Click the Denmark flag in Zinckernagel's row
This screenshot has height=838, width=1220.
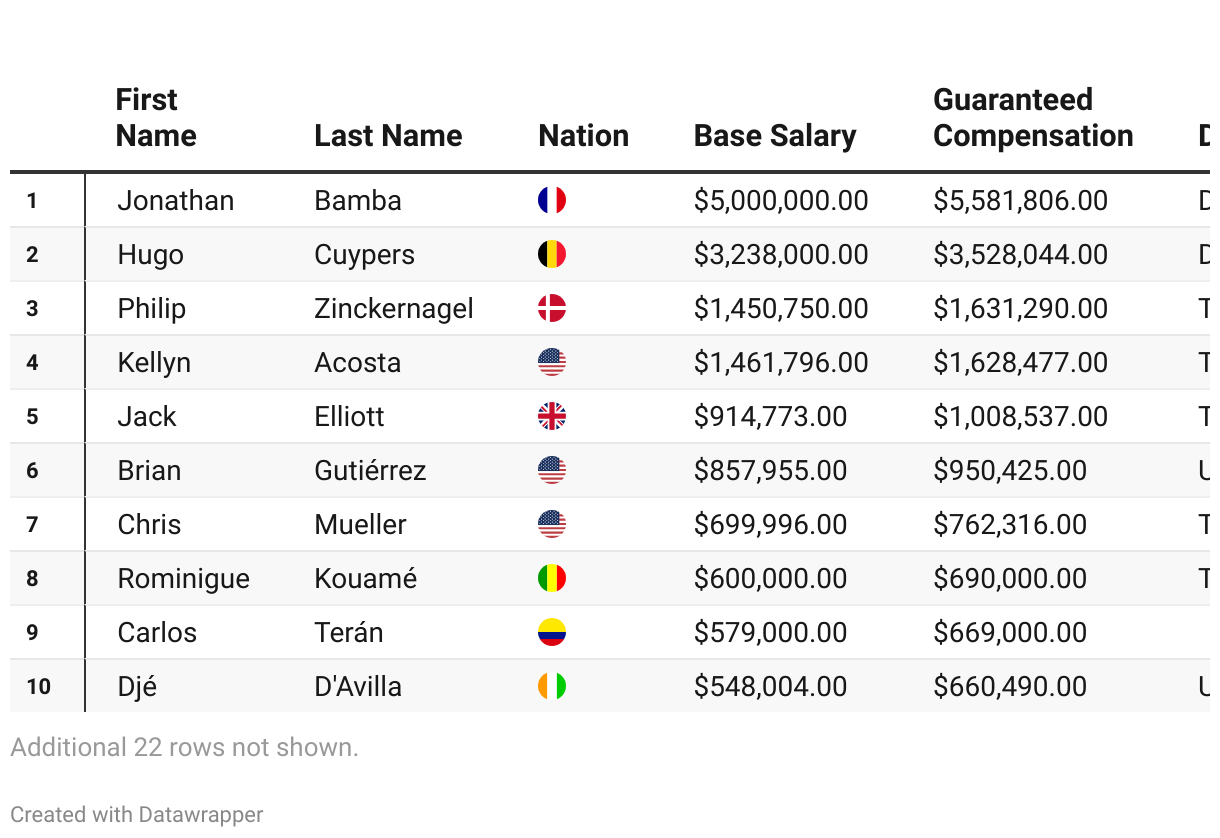pyautogui.click(x=552, y=309)
